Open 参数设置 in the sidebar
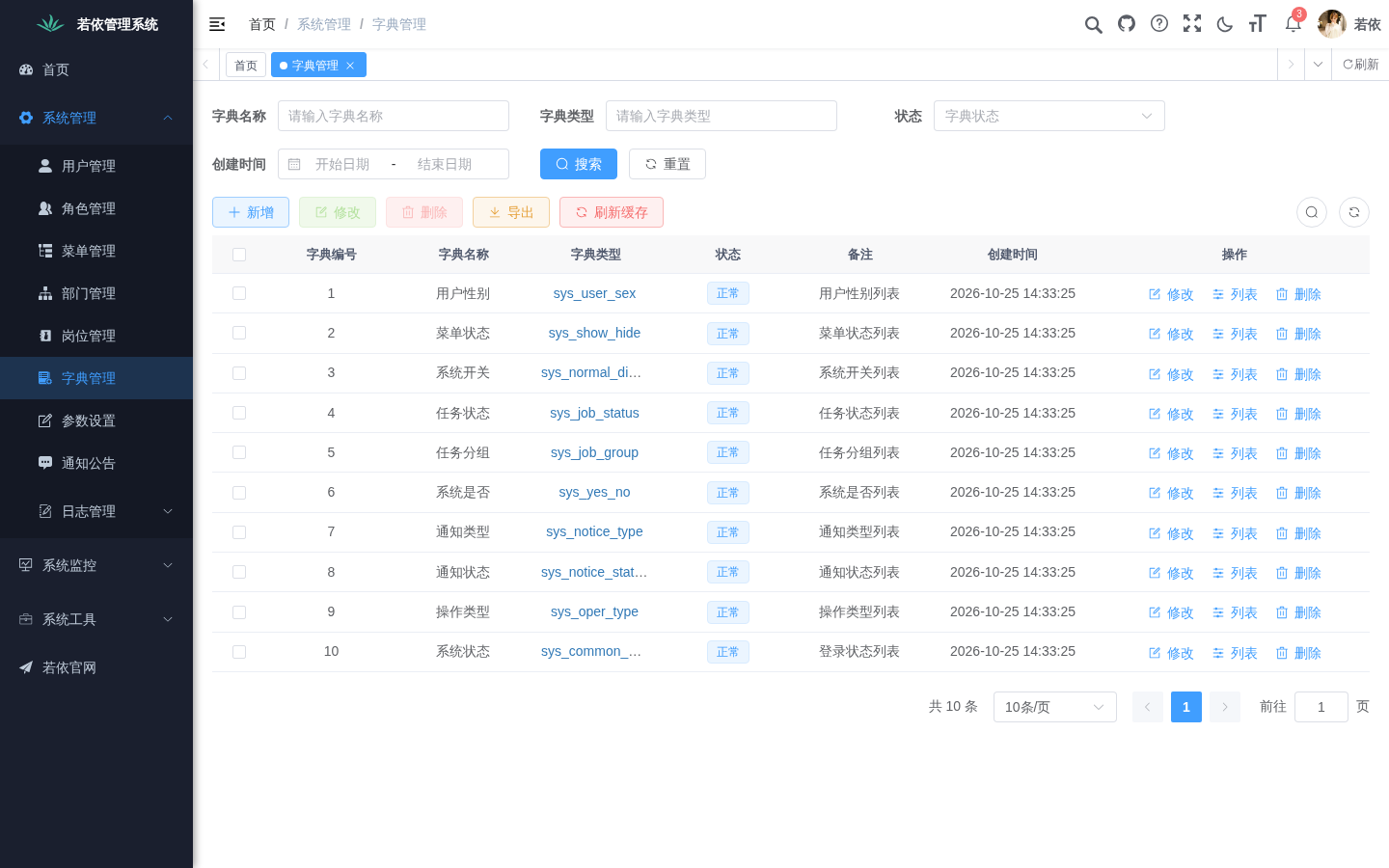The width and height of the screenshot is (1389, 868). (x=96, y=420)
